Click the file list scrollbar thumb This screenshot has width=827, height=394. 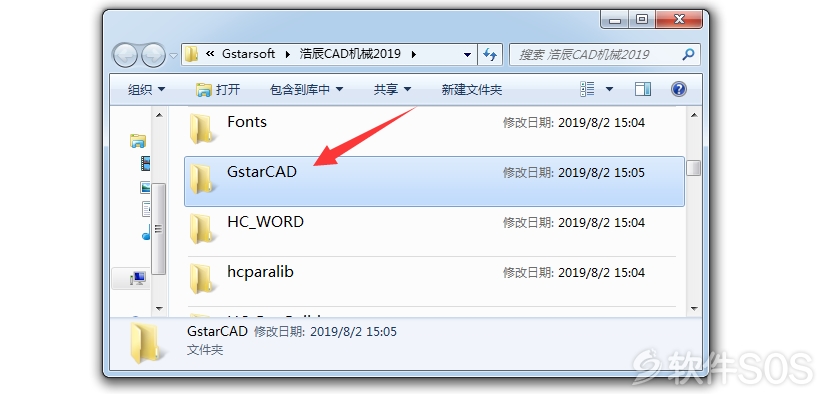click(x=694, y=168)
